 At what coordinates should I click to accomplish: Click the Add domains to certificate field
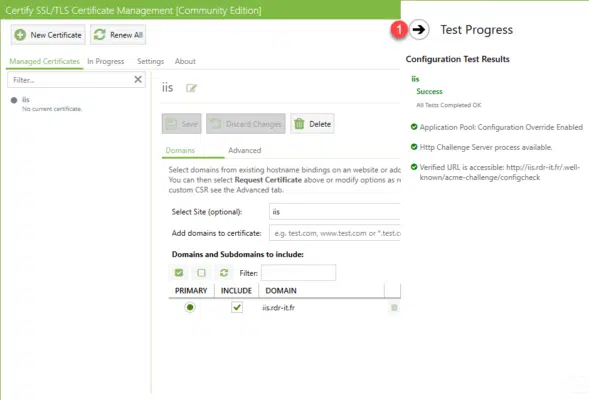(334, 233)
